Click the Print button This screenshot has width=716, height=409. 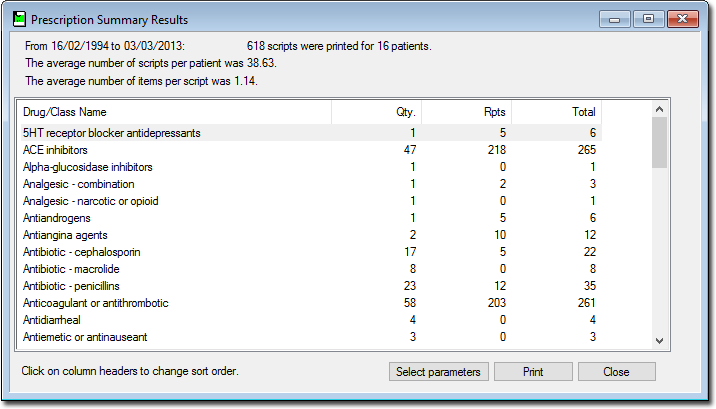click(x=533, y=372)
